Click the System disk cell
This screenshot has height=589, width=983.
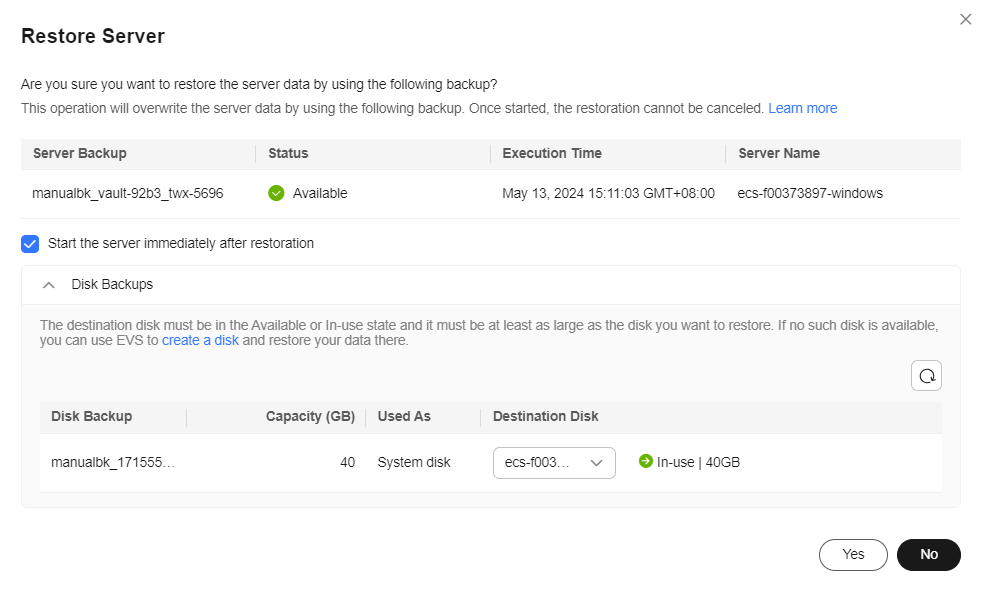click(x=414, y=462)
